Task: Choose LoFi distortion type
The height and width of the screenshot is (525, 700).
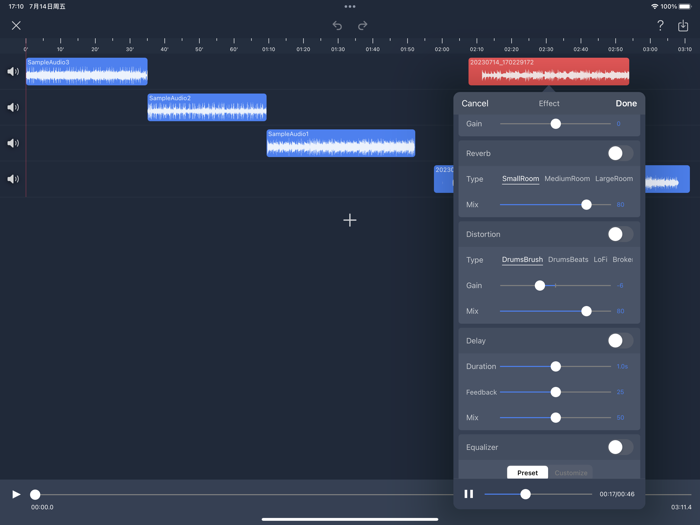Action: pos(600,259)
